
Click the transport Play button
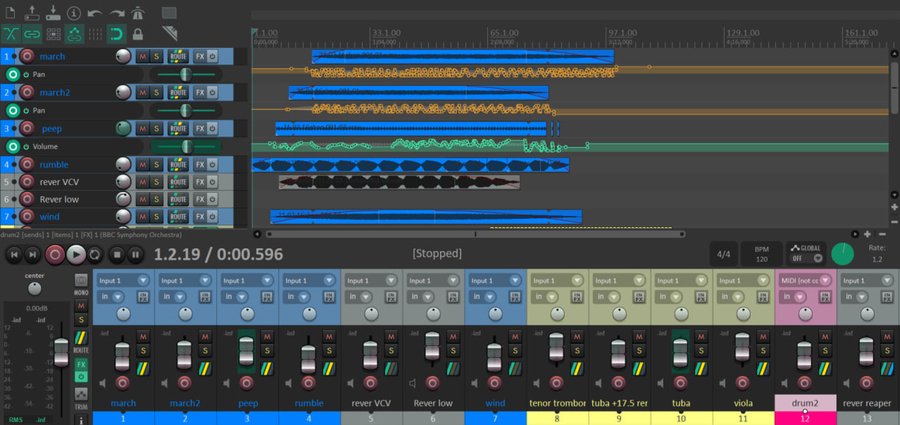[76, 254]
